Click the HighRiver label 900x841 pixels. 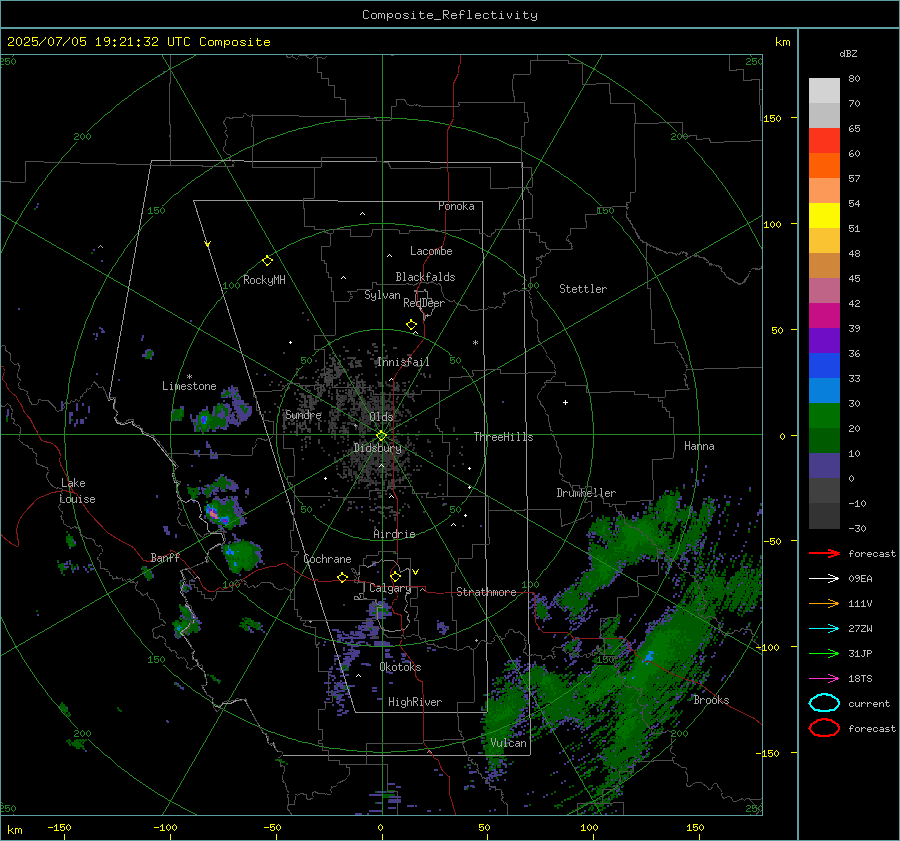415,702
